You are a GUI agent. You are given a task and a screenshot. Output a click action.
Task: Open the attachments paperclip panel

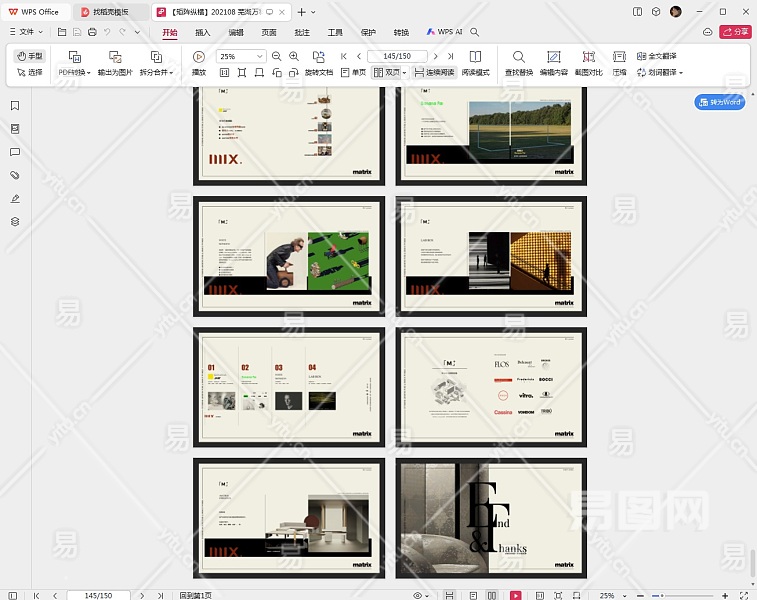[15, 175]
